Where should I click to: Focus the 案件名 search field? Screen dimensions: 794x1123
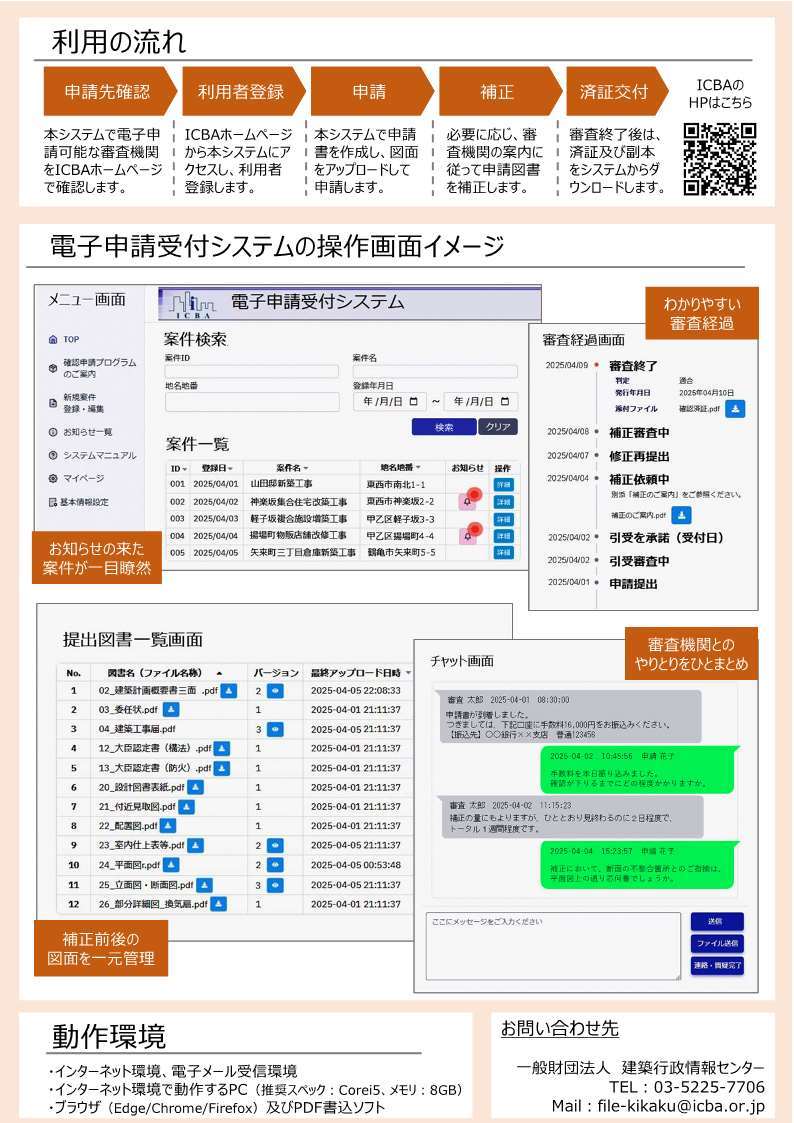435,371
